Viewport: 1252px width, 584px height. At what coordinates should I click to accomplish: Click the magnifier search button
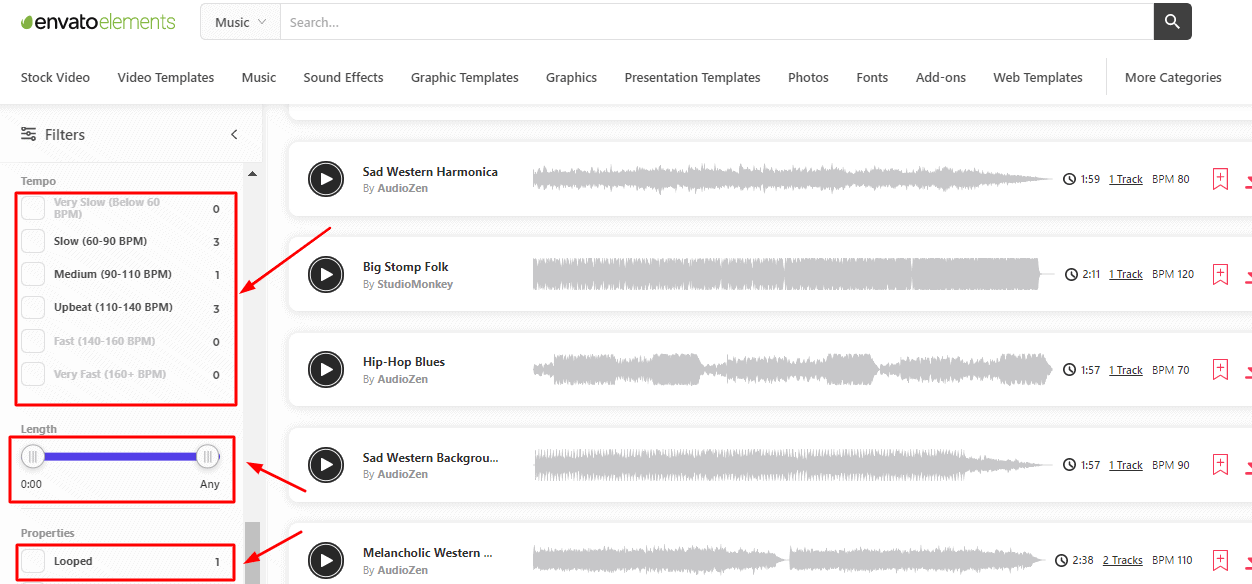(x=1172, y=22)
